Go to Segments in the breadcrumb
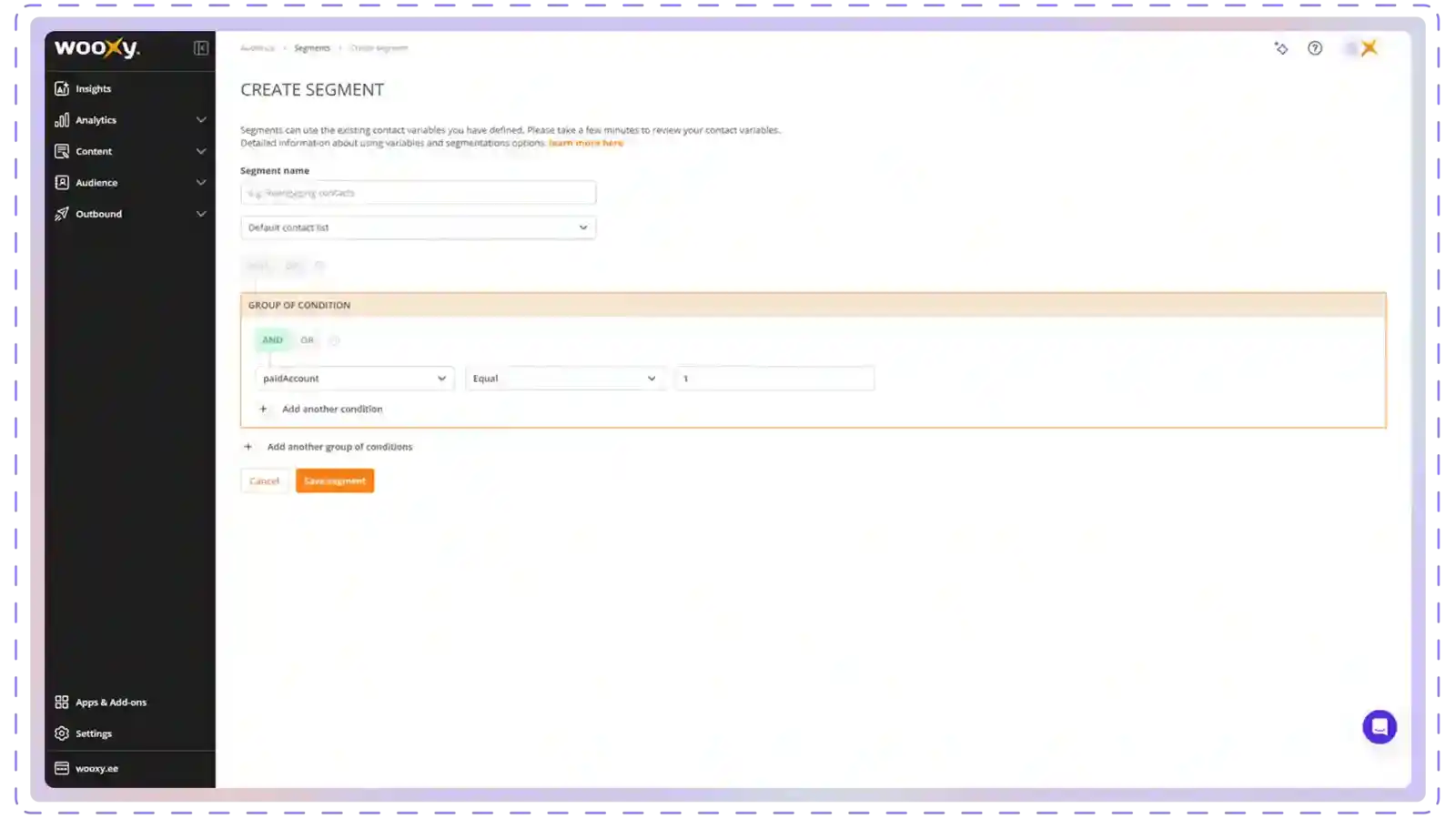 pos(312,48)
